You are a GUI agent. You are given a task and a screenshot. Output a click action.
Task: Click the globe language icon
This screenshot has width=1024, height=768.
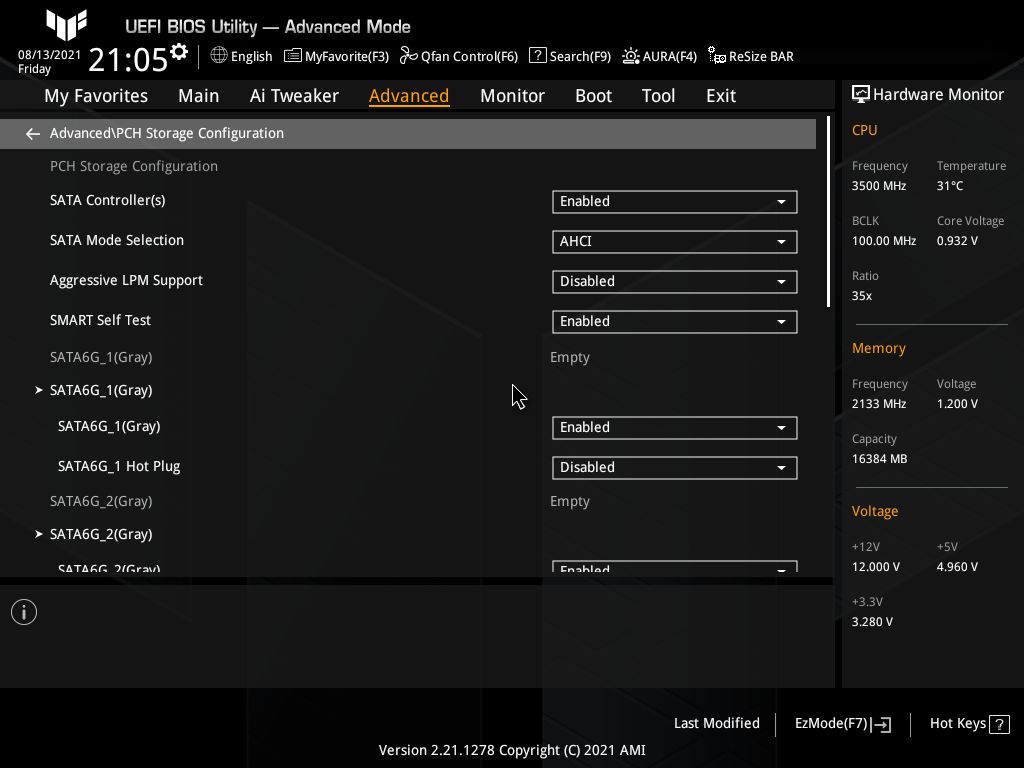[x=219, y=56]
